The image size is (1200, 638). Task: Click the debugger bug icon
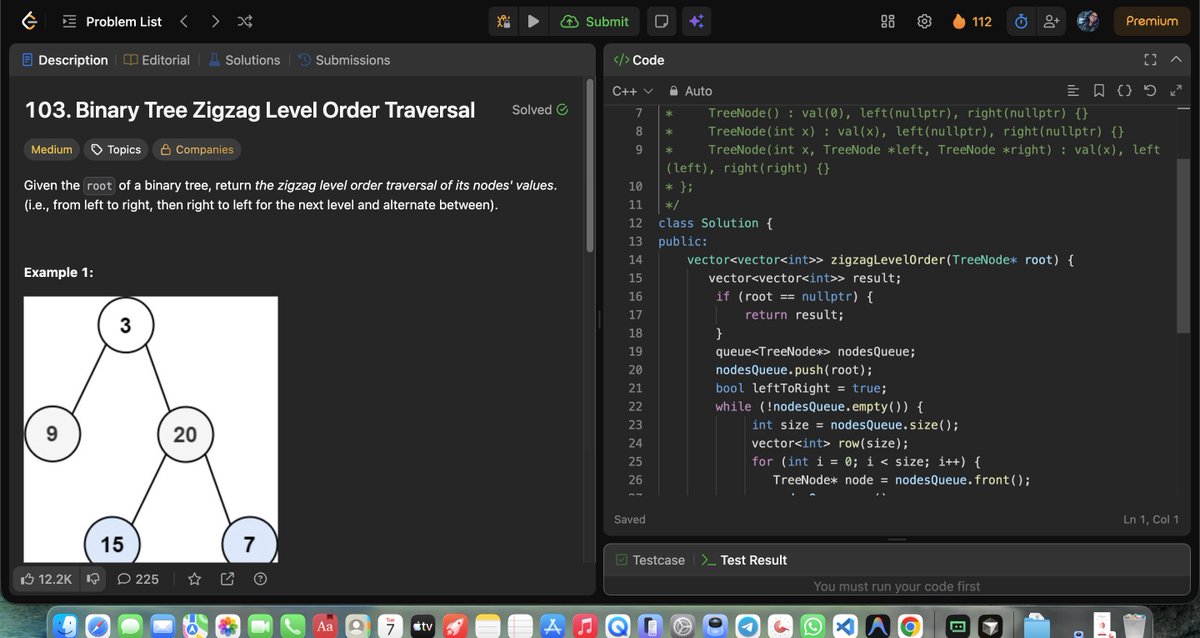[504, 21]
